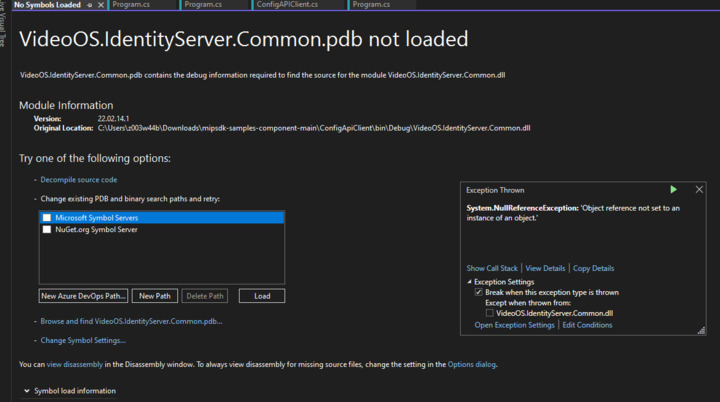Enable the Microsoft Symbol Servers checkbox

[47, 217]
